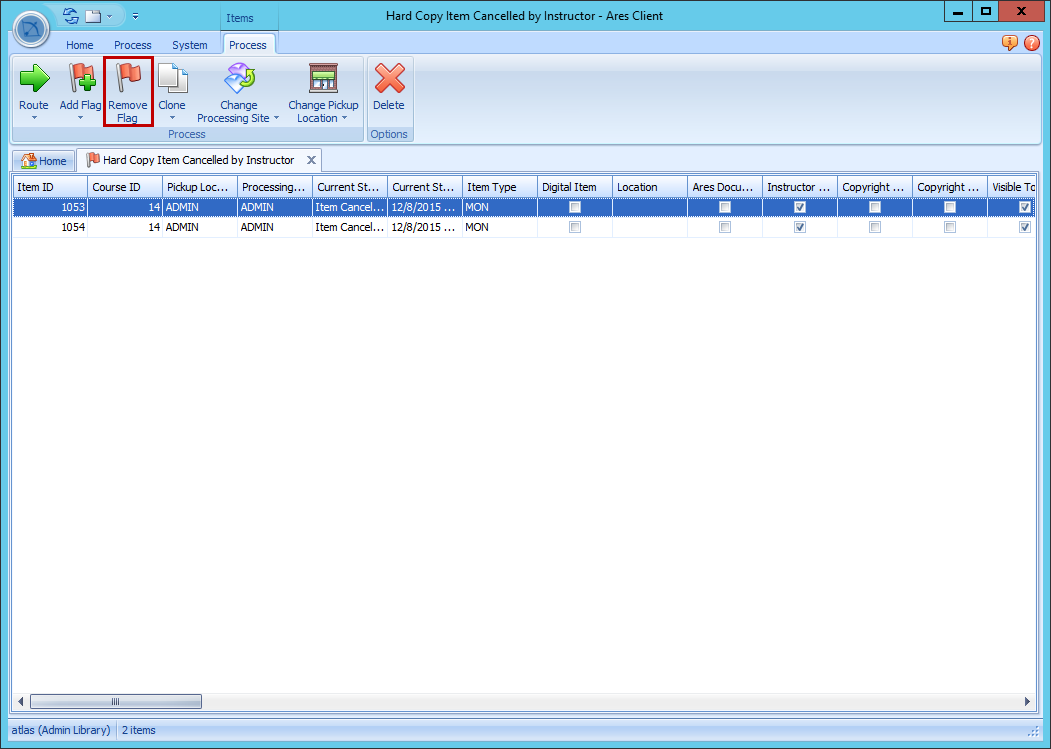The height and width of the screenshot is (749, 1051).
Task: Expand the Route dropdown arrow
Action: 33,117
